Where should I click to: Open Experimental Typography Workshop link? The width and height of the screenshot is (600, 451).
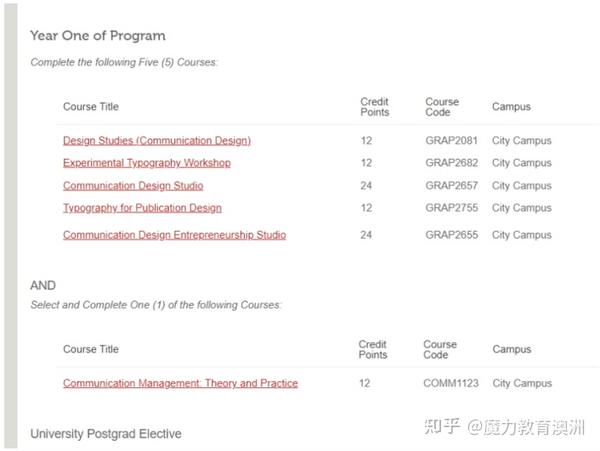pyautogui.click(x=147, y=163)
